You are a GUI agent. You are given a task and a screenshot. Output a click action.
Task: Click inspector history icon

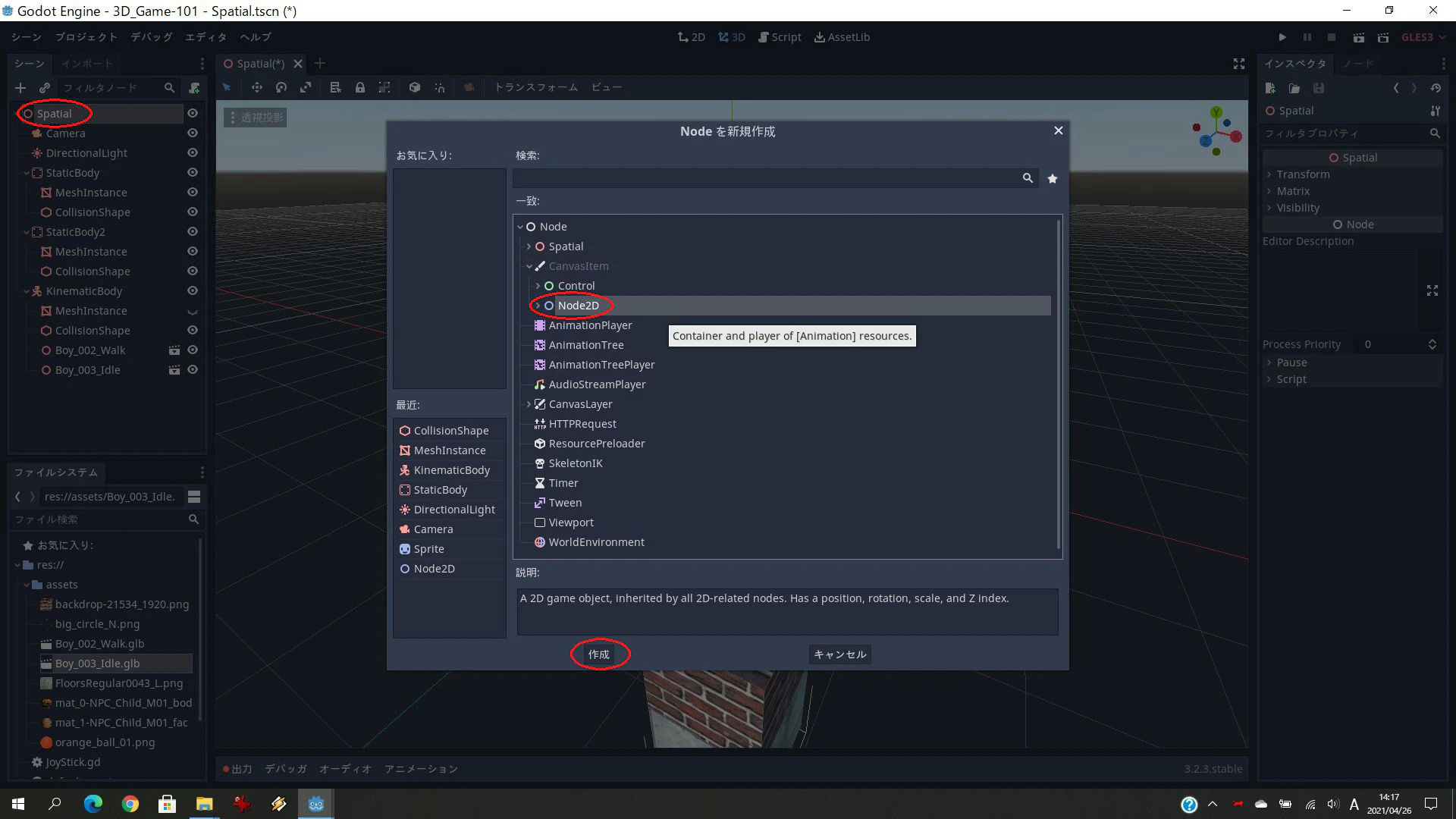click(1436, 88)
